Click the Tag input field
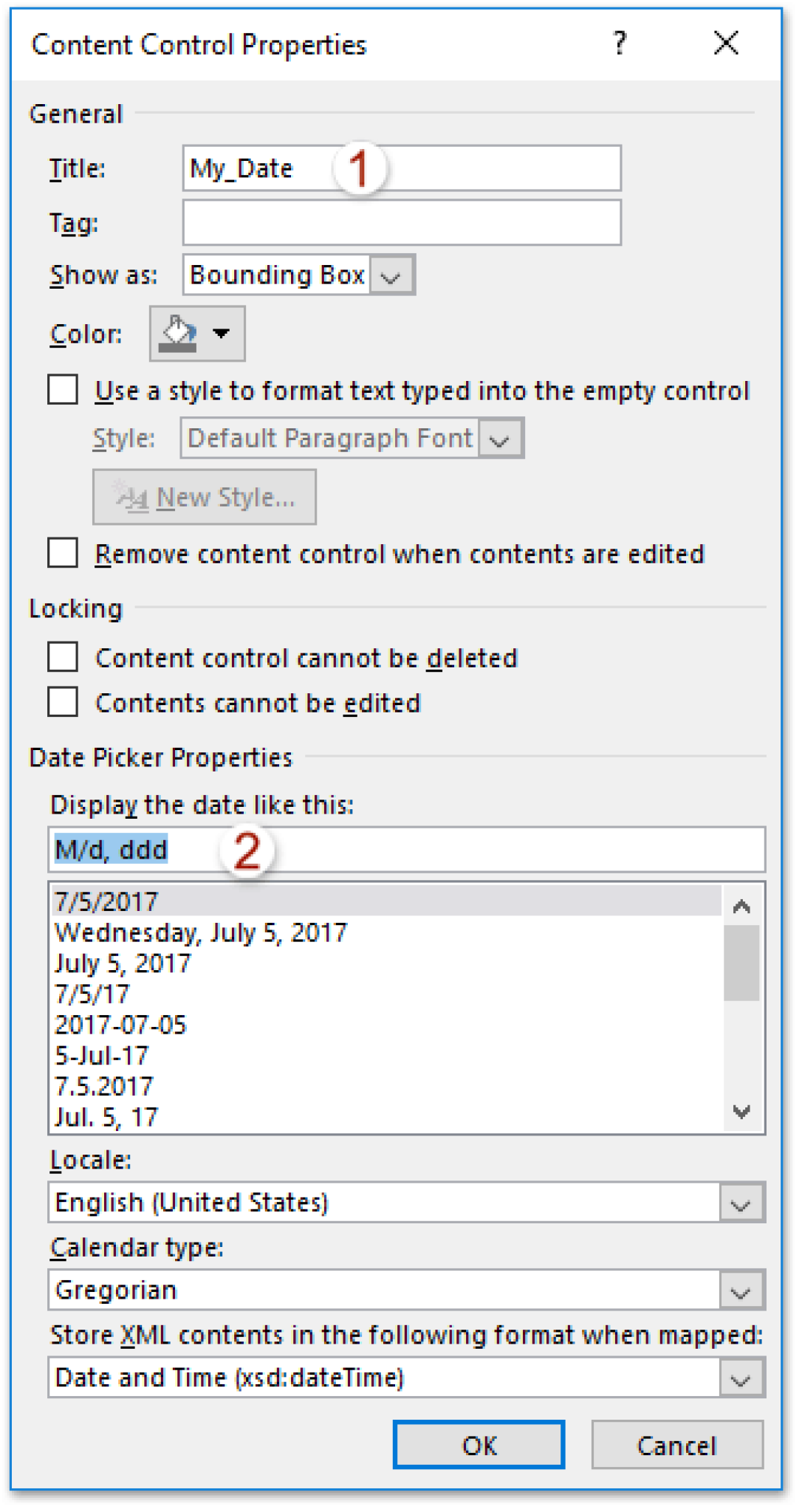The height and width of the screenshot is (1512, 802). [401, 221]
